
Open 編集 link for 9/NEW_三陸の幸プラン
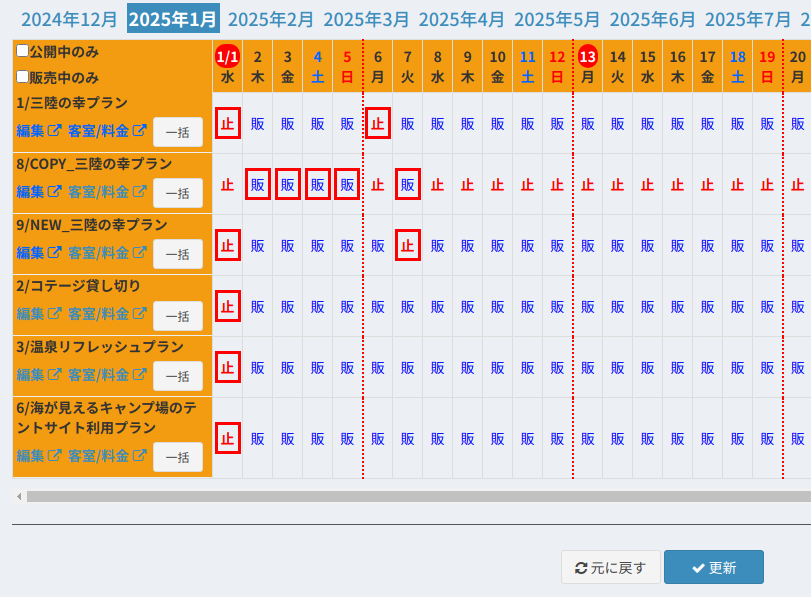coord(39,253)
